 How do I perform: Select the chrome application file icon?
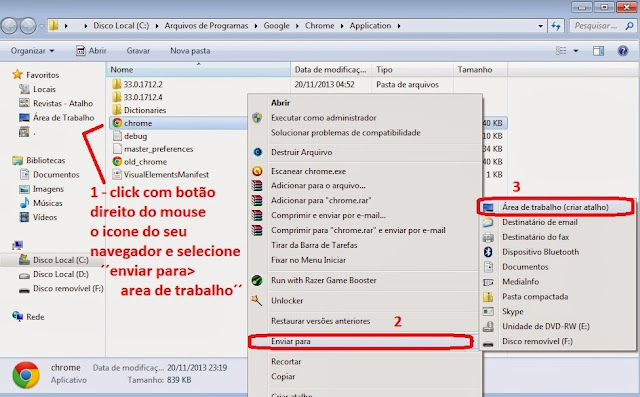point(117,123)
